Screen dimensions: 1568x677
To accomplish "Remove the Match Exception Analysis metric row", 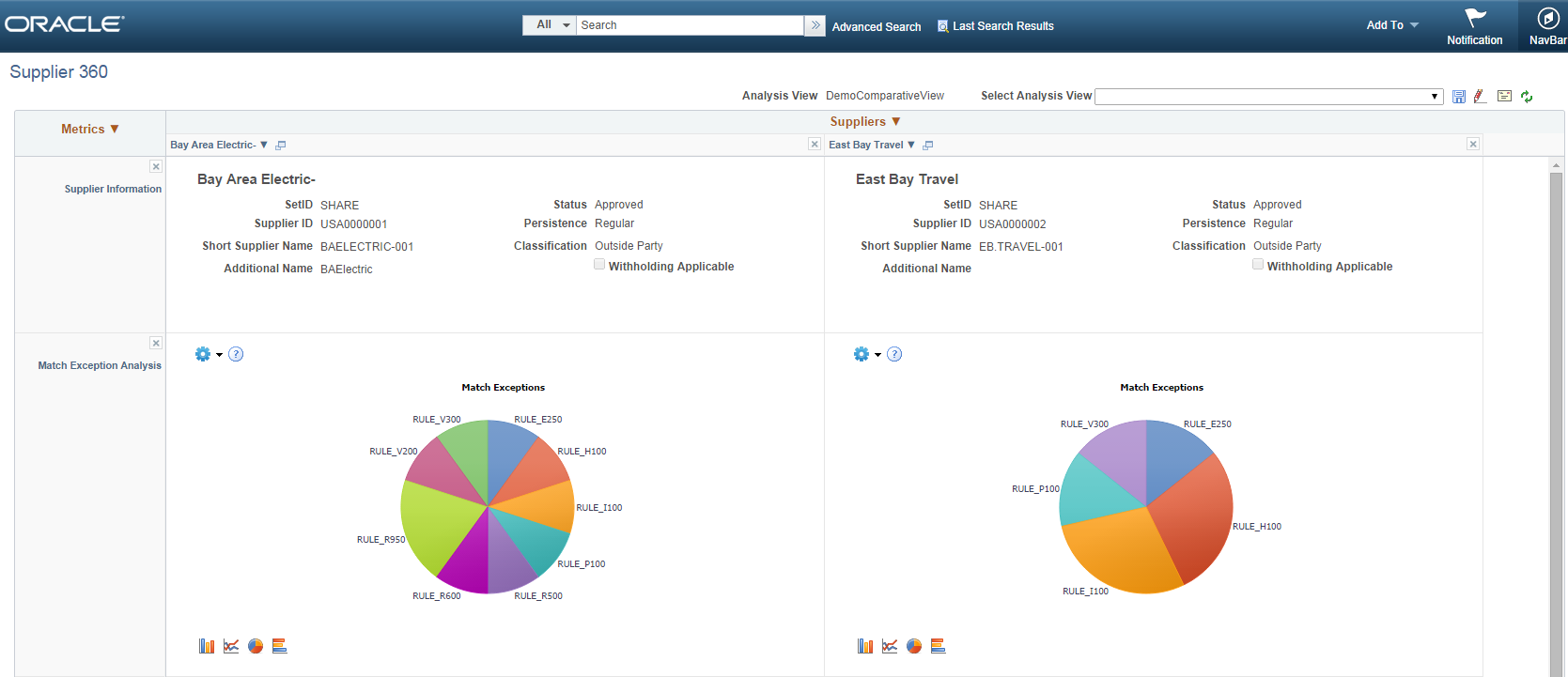I will pyautogui.click(x=156, y=344).
